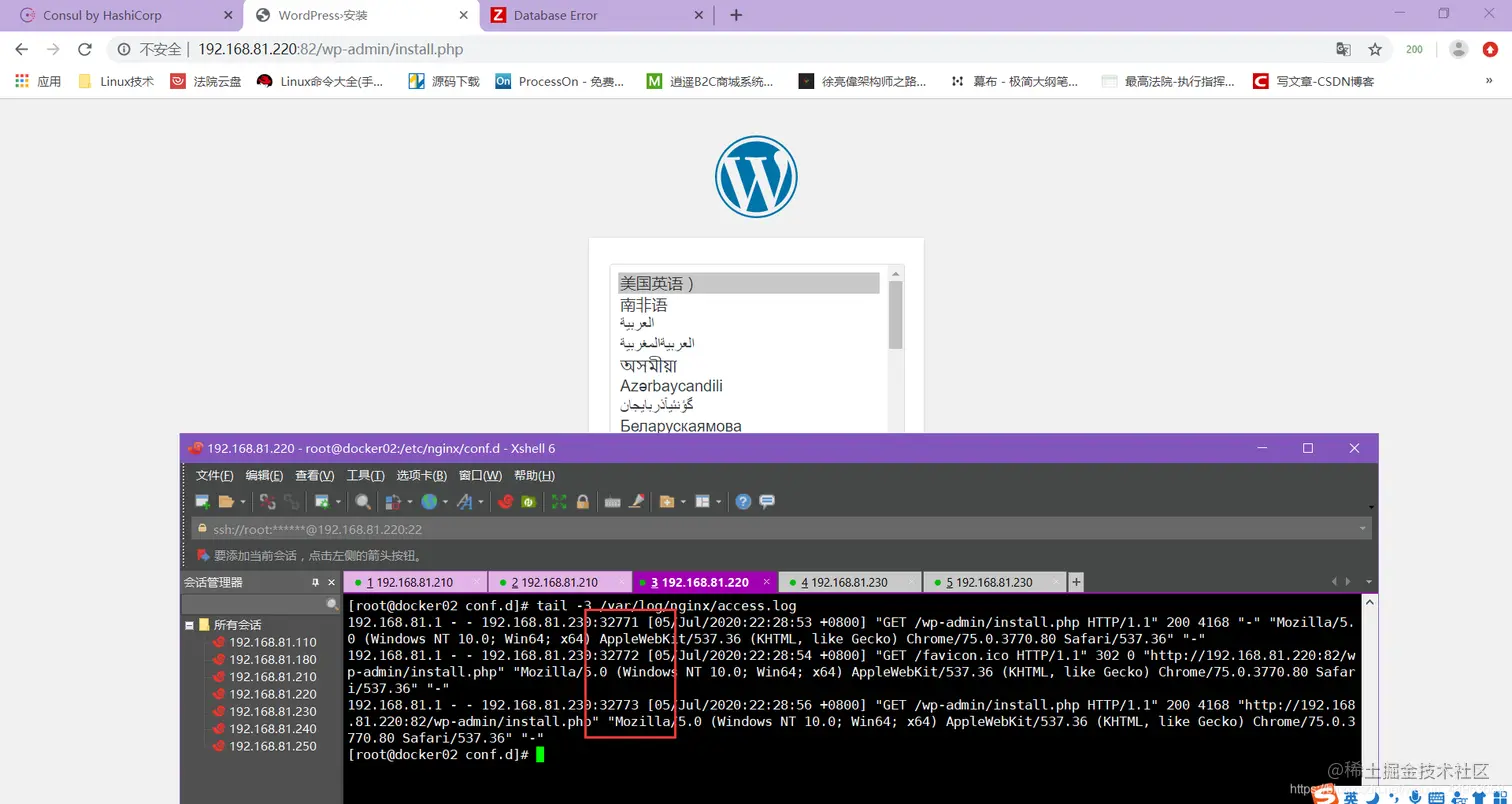The width and height of the screenshot is (1512, 804).
Task: Open the 查看(V) menu in Xshell
Action: 315,475
